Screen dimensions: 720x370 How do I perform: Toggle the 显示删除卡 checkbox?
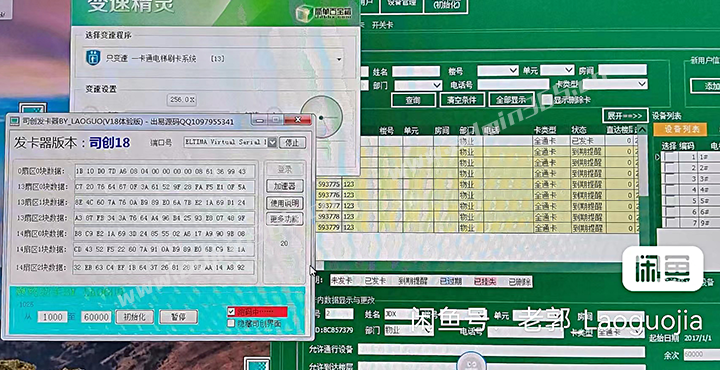pos(547,100)
